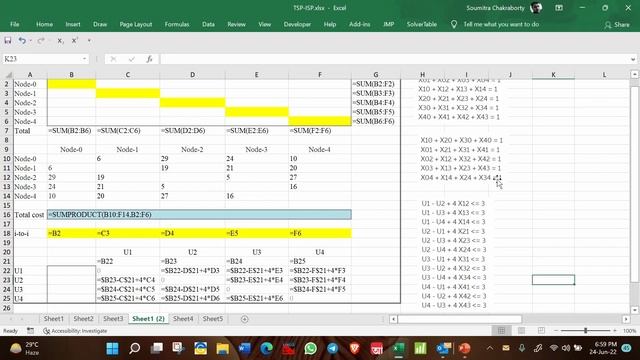
Task: Switch to Page Layout view icon
Action: [x=521, y=331]
